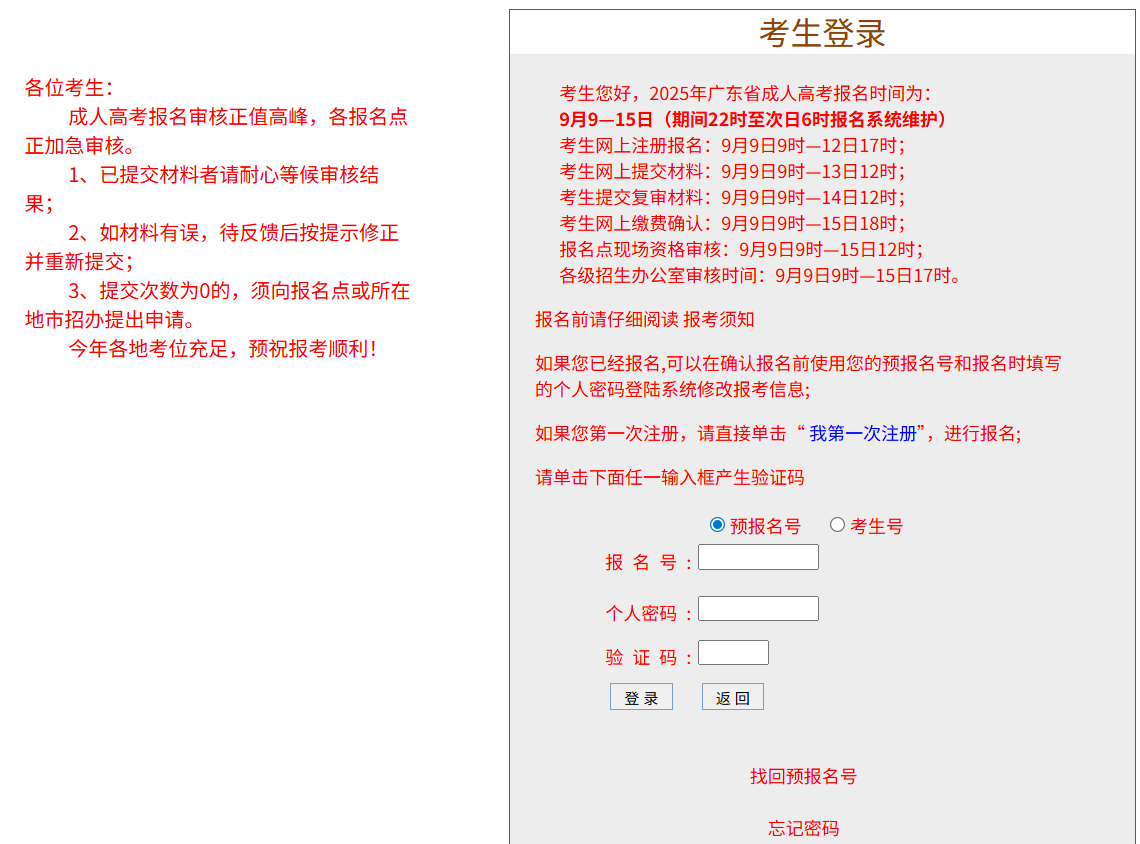This screenshot has width=1140, height=844.
Task: Submit the login form with 登录
Action: click(641, 696)
